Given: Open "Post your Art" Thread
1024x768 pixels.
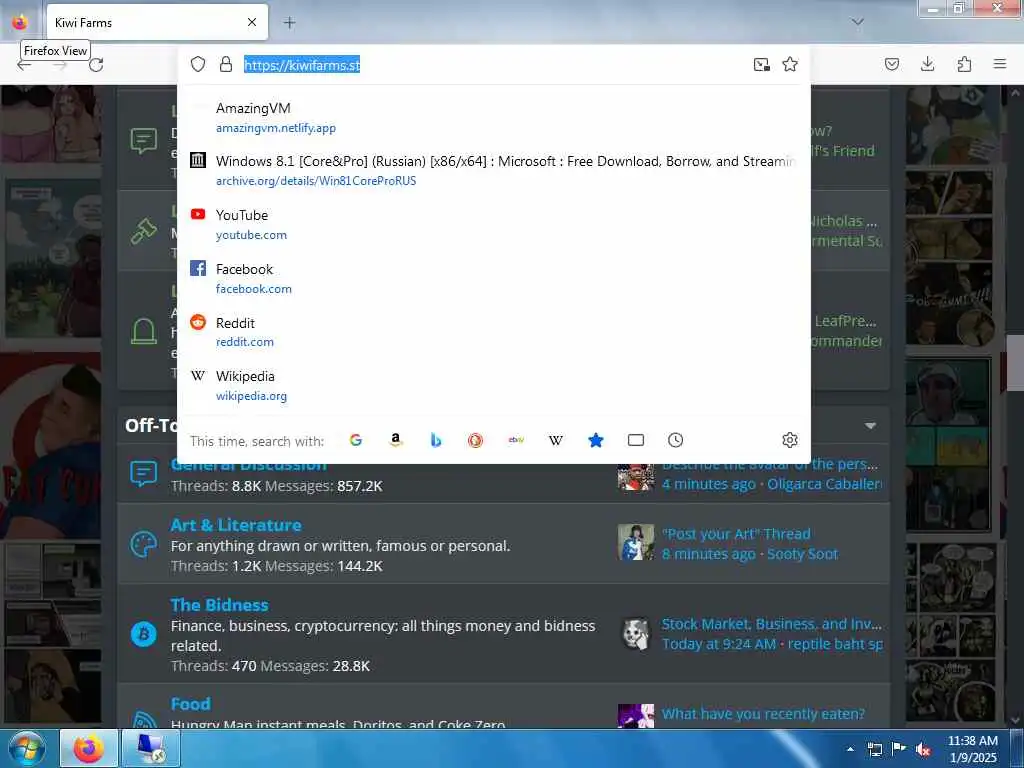Looking at the screenshot, I should pyautogui.click(x=736, y=534).
